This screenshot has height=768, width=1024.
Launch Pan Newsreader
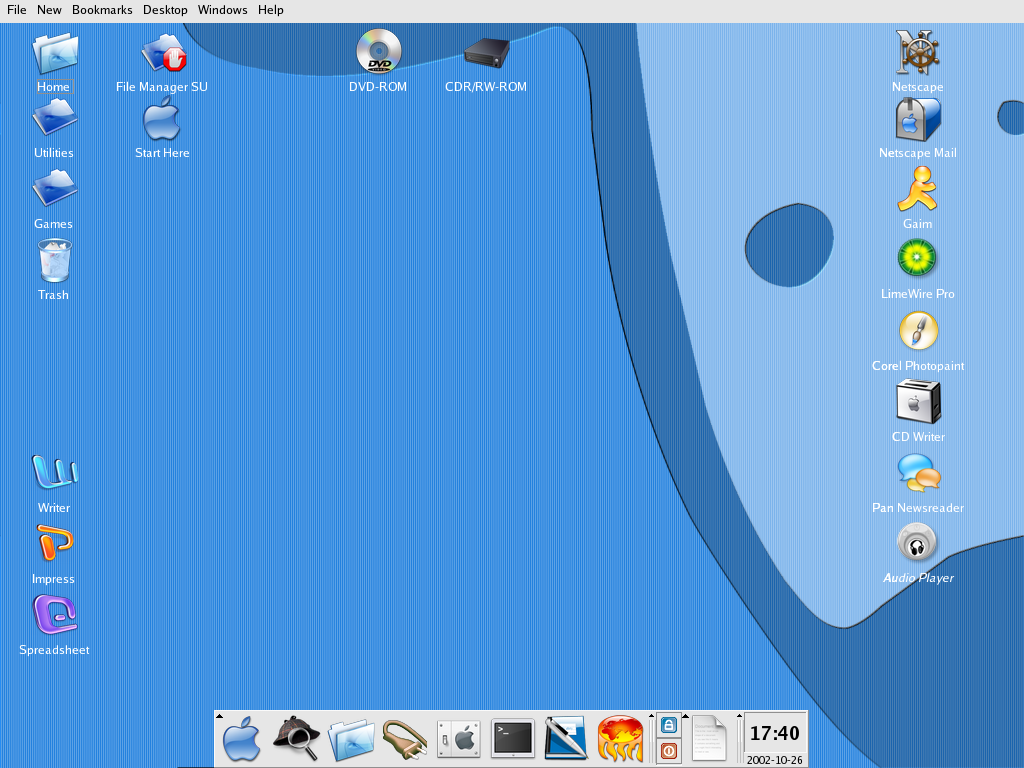(x=919, y=473)
